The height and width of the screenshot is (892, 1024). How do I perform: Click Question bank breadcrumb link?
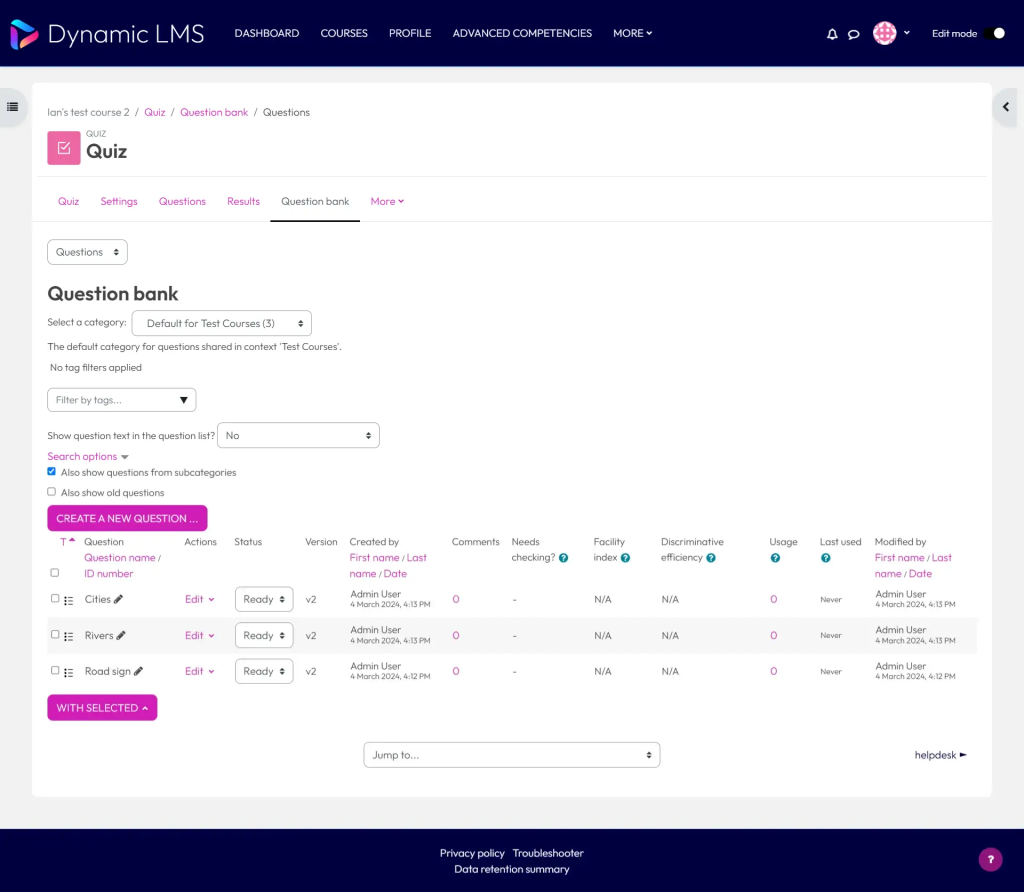[214, 112]
